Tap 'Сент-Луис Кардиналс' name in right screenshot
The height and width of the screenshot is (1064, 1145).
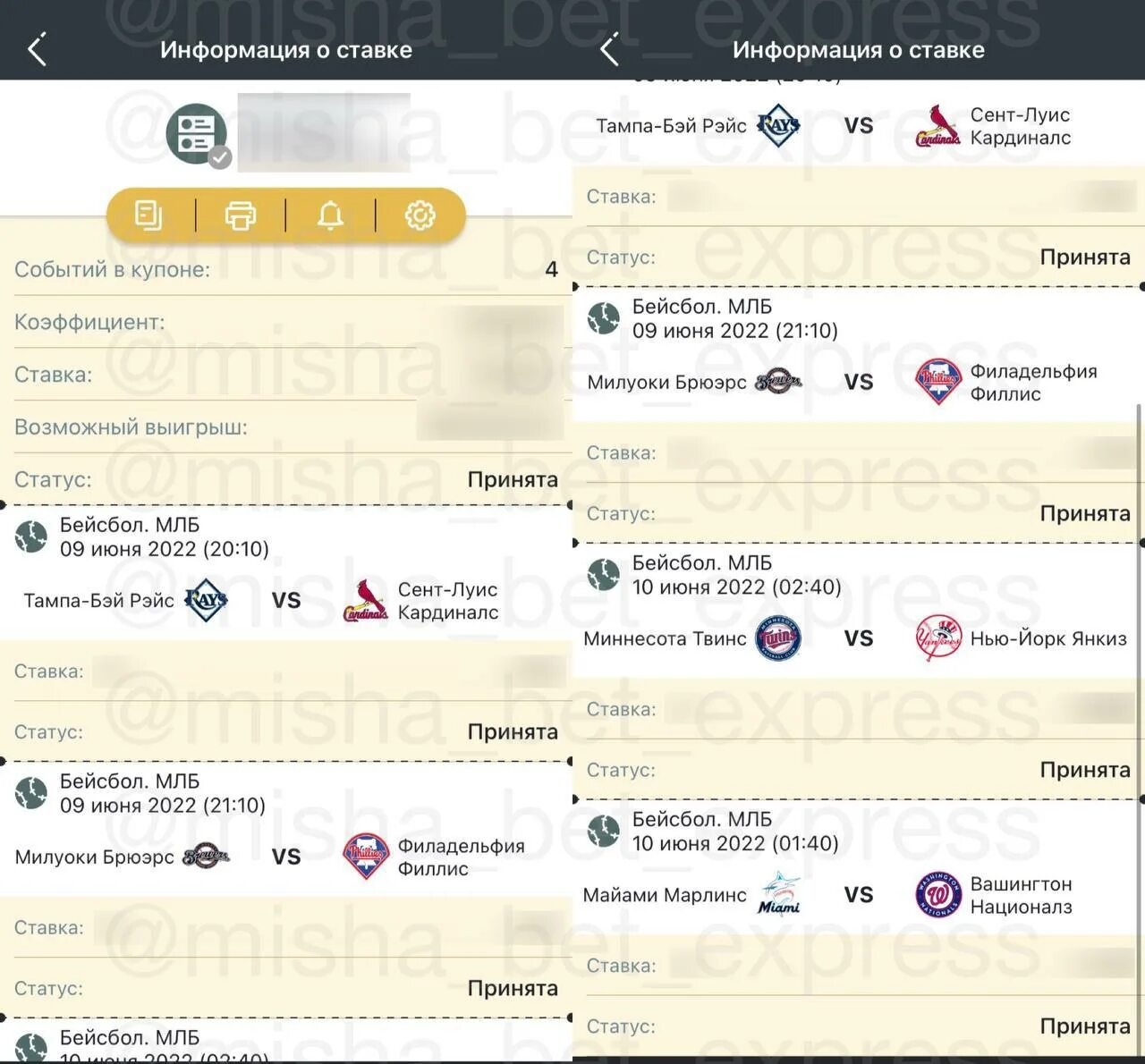pos(1021,126)
